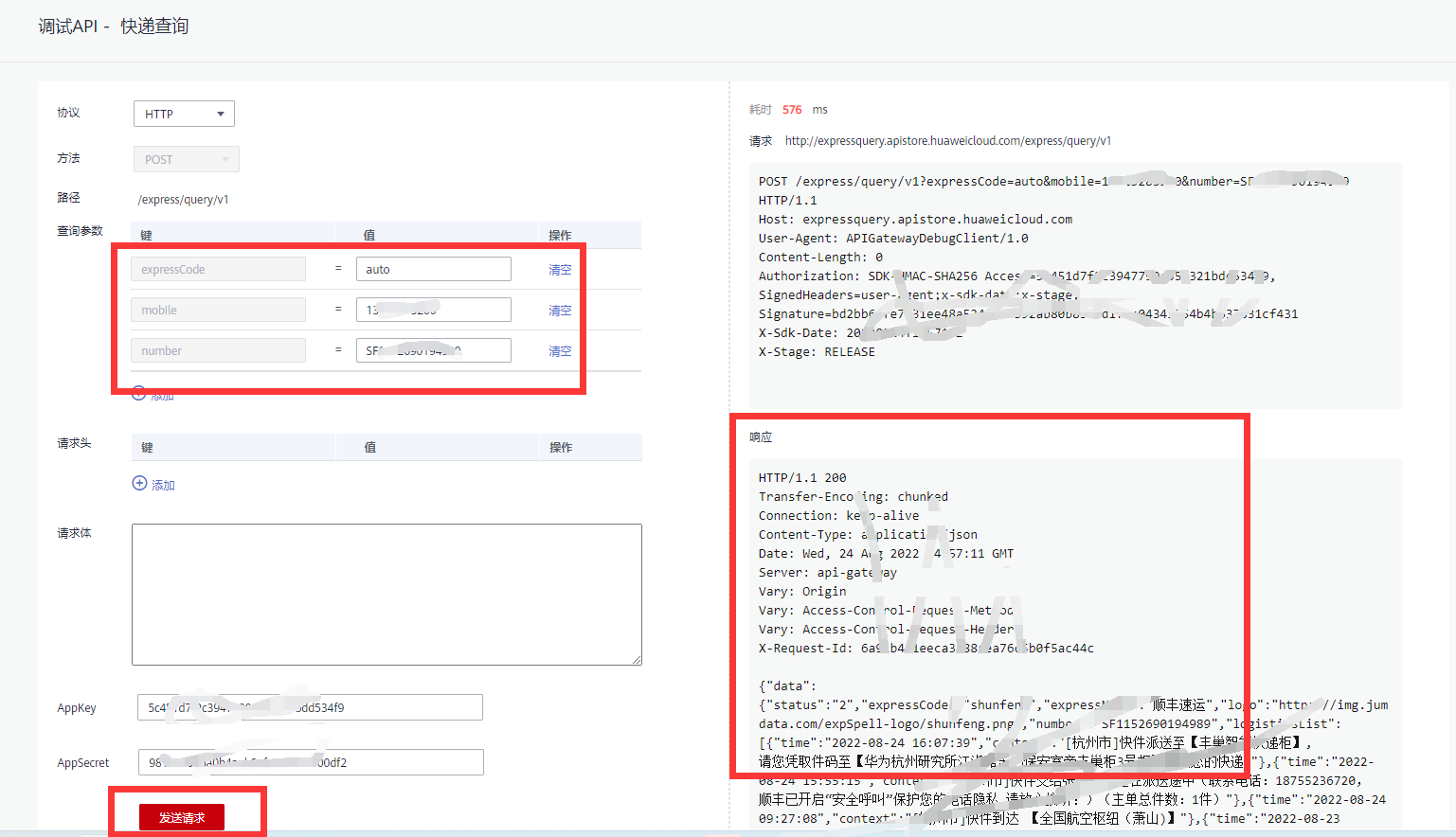Screen dimensions: 1456x837
Task: Click the 响应 response heading
Action: tap(761, 437)
